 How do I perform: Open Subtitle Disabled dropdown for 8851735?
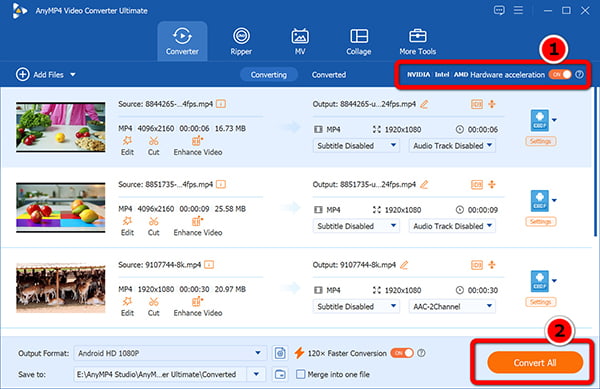point(356,226)
